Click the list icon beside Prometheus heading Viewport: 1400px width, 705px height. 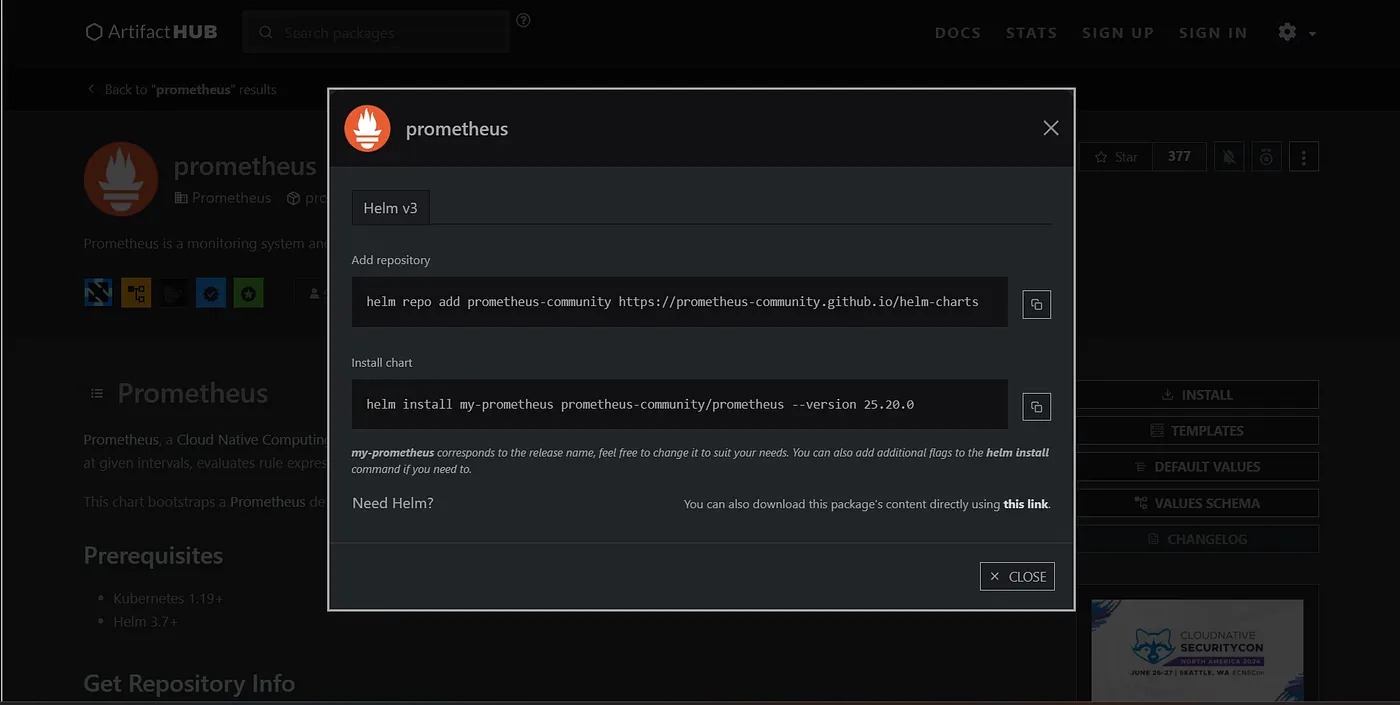[97, 394]
